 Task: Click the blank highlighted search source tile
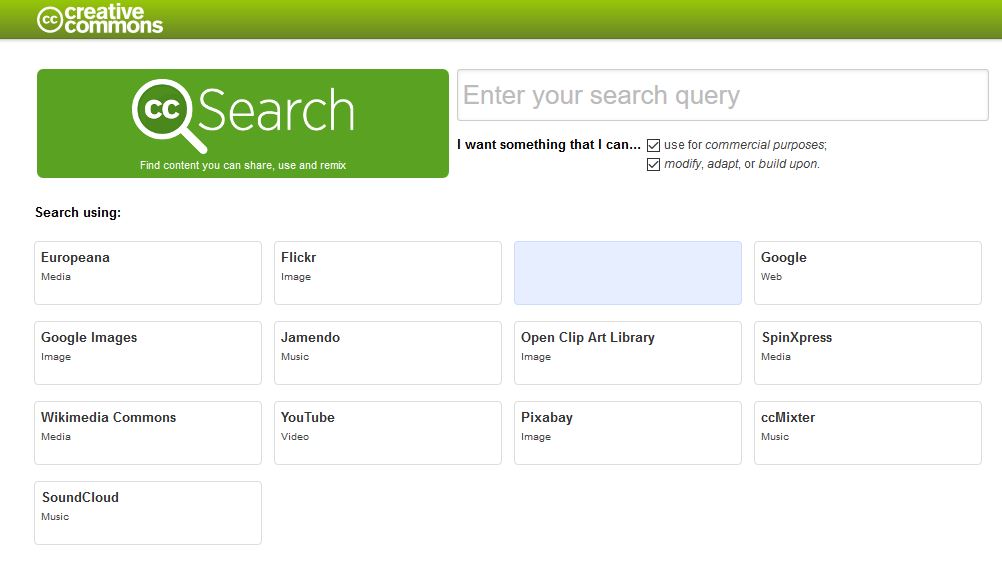(x=628, y=272)
